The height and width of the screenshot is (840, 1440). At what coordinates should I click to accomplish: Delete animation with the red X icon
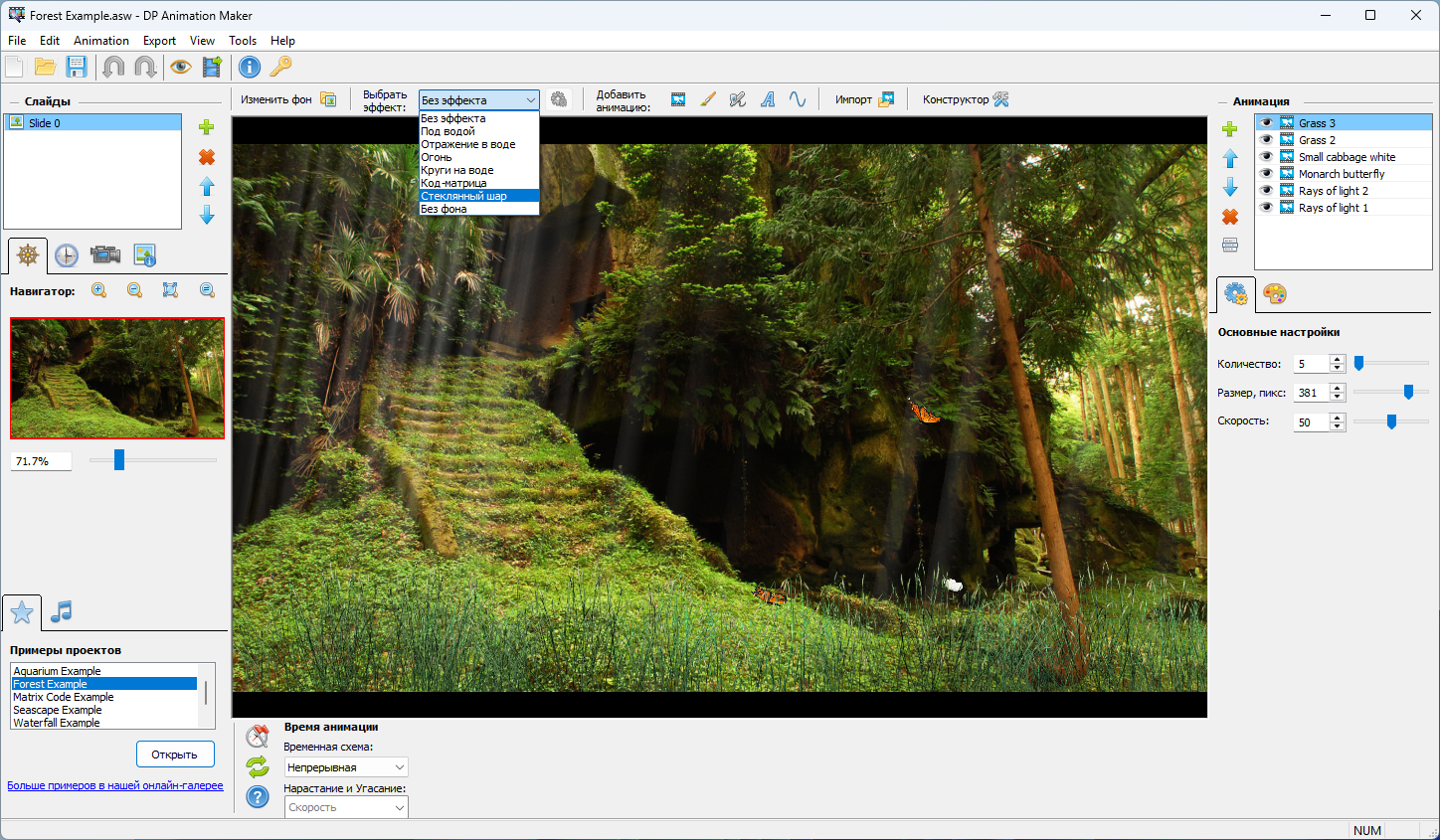1230,217
